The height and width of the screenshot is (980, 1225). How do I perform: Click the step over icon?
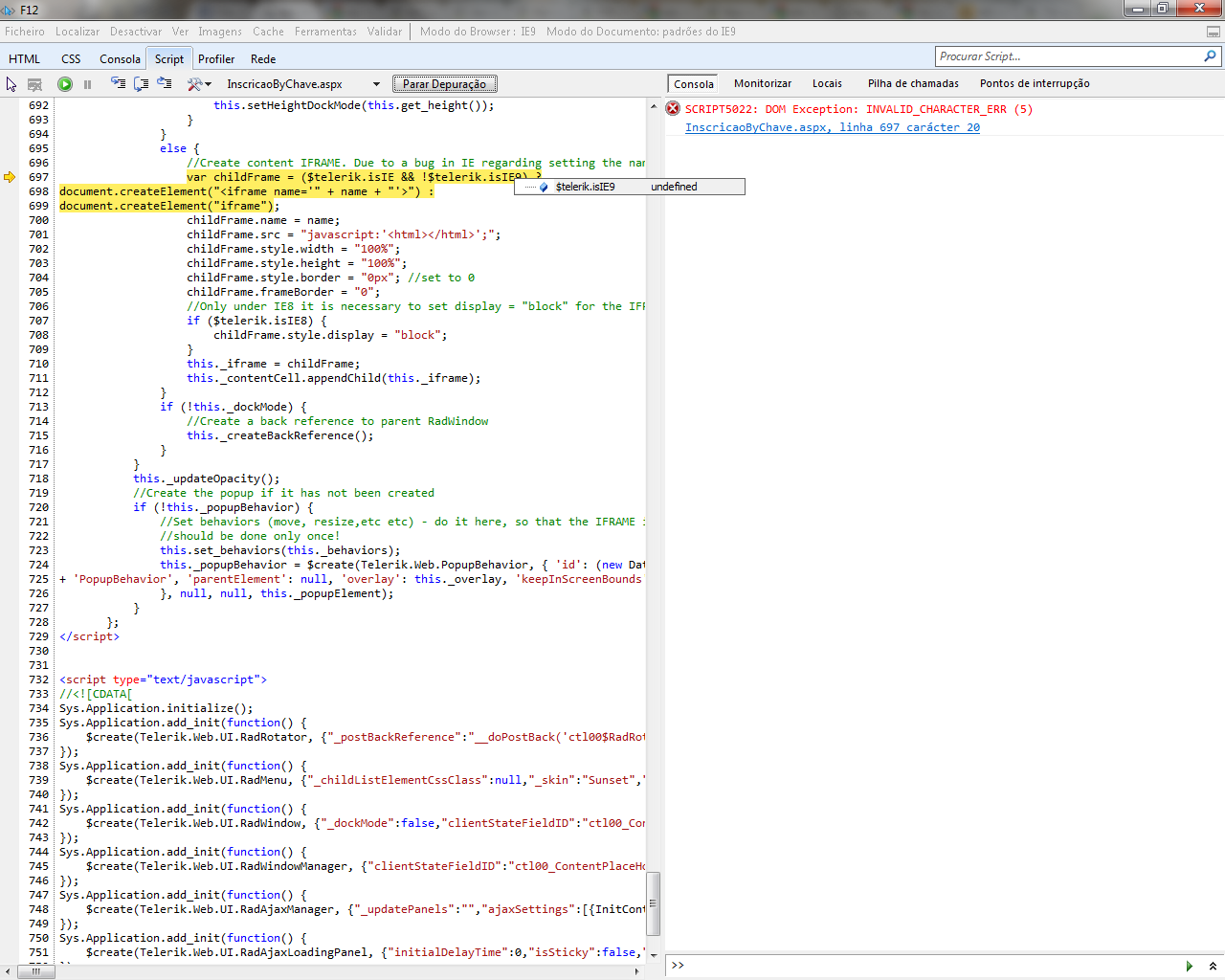point(141,84)
